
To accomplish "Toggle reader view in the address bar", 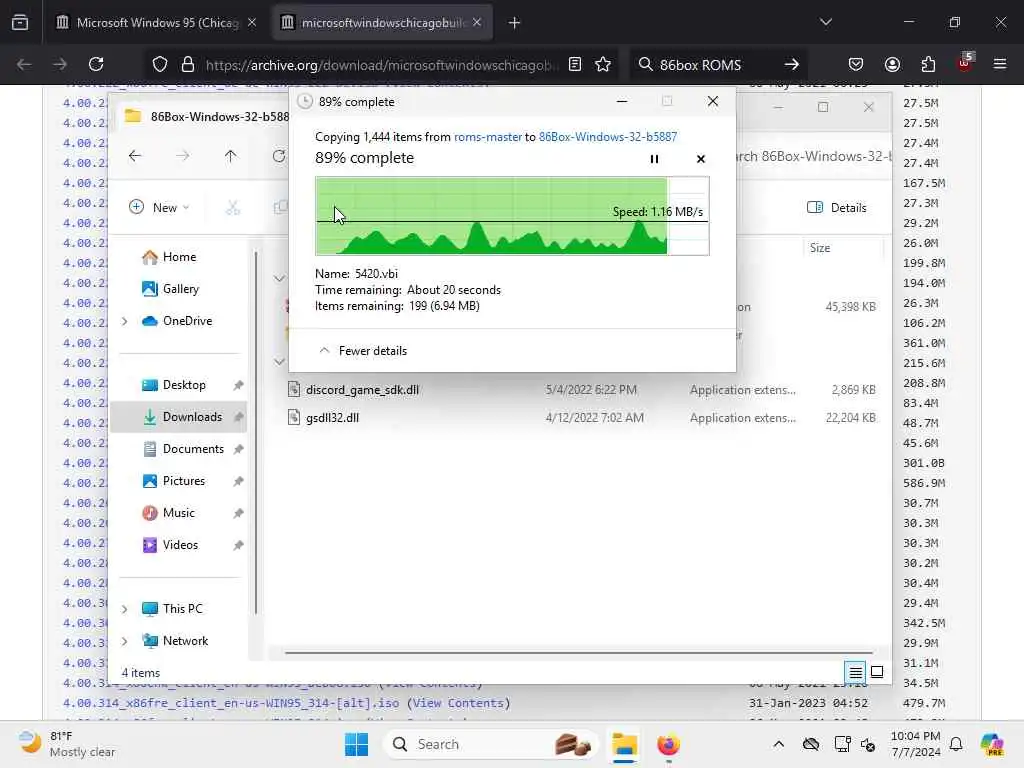I will click(575, 64).
